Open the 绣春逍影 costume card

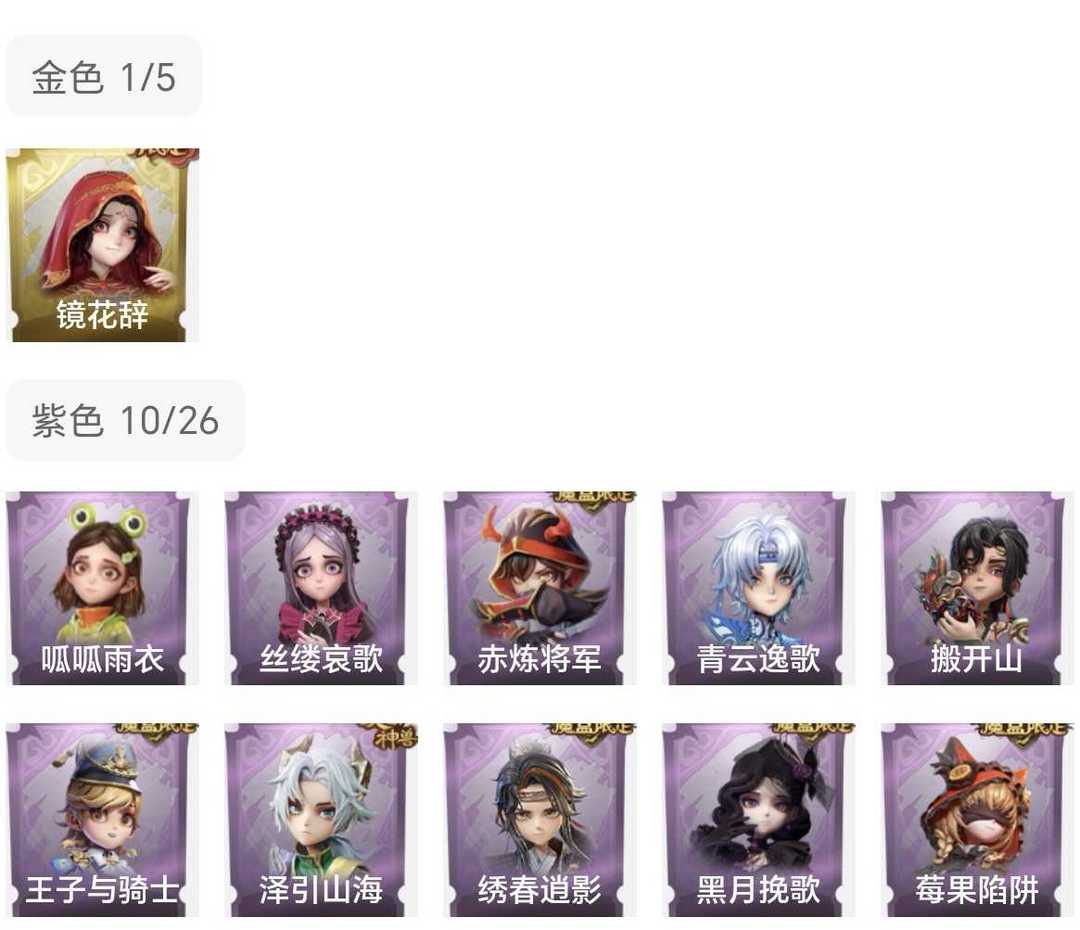click(x=539, y=820)
